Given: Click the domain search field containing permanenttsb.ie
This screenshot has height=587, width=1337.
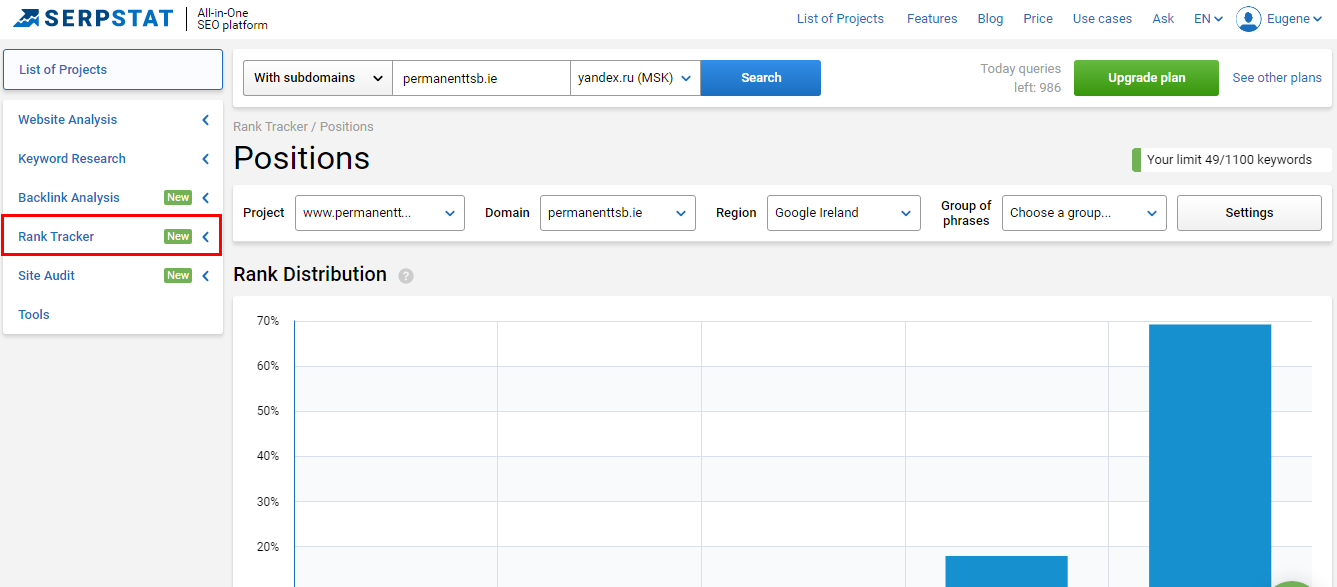Looking at the screenshot, I should 481,78.
